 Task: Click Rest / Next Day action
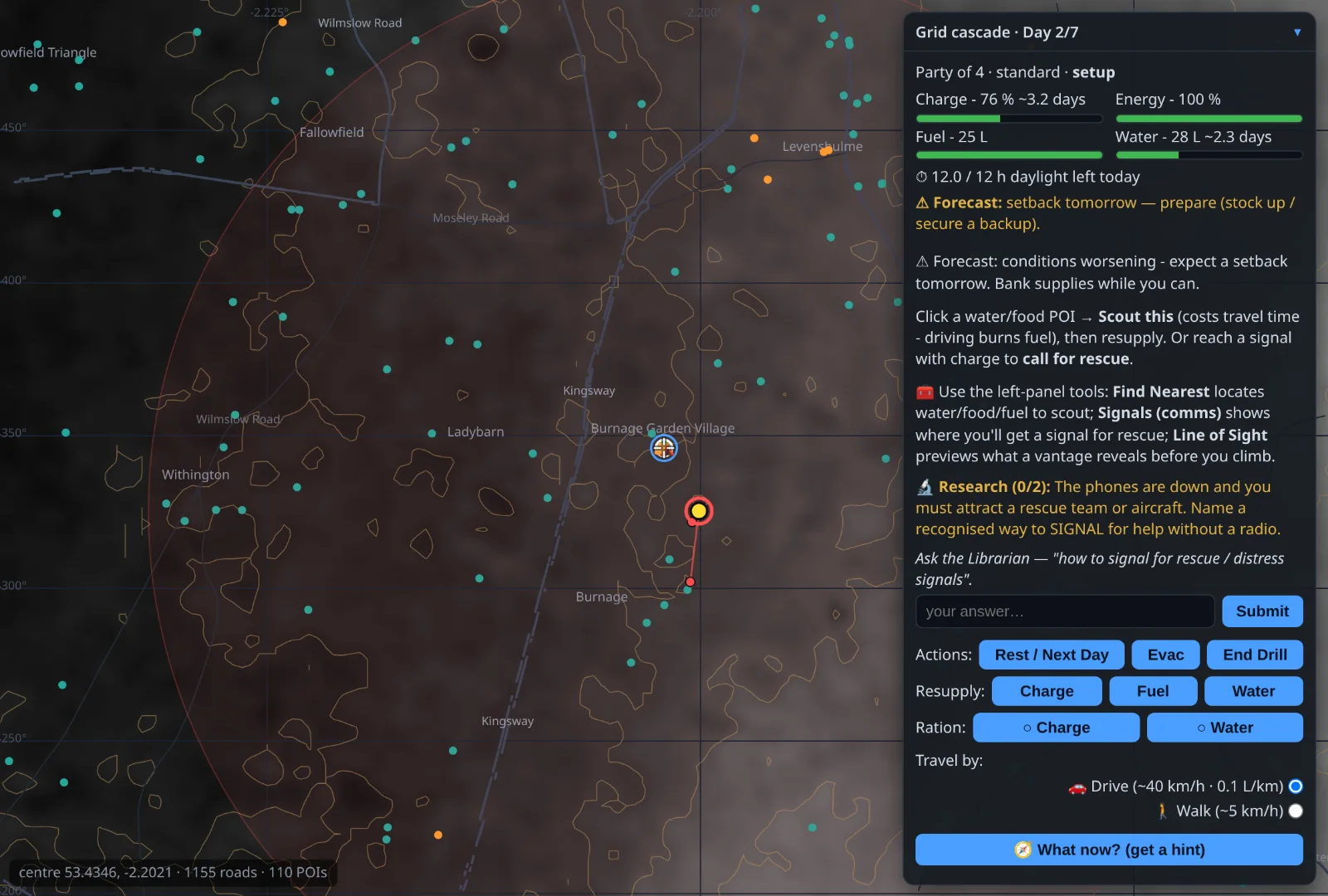tap(1052, 655)
